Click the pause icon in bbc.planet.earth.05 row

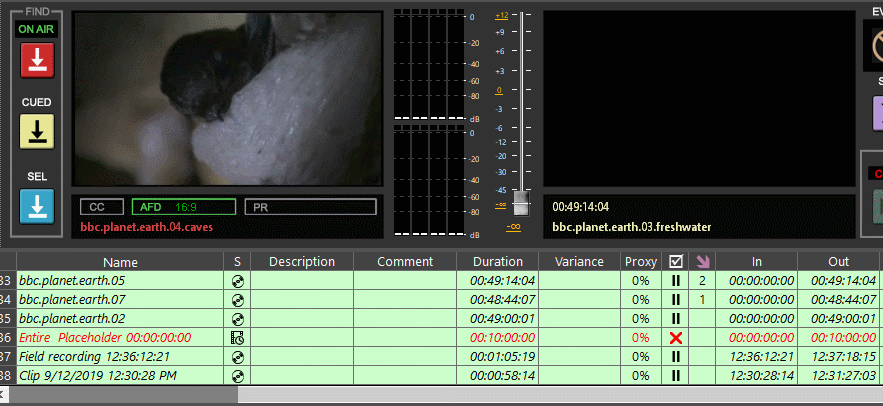[676, 280]
